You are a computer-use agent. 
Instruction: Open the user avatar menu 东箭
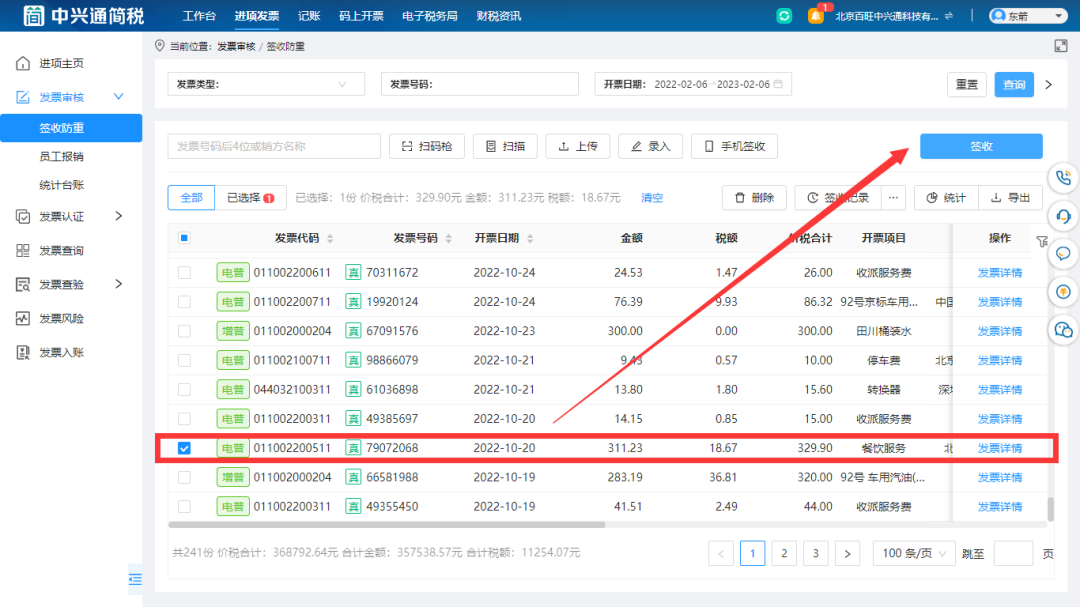(x=1028, y=16)
